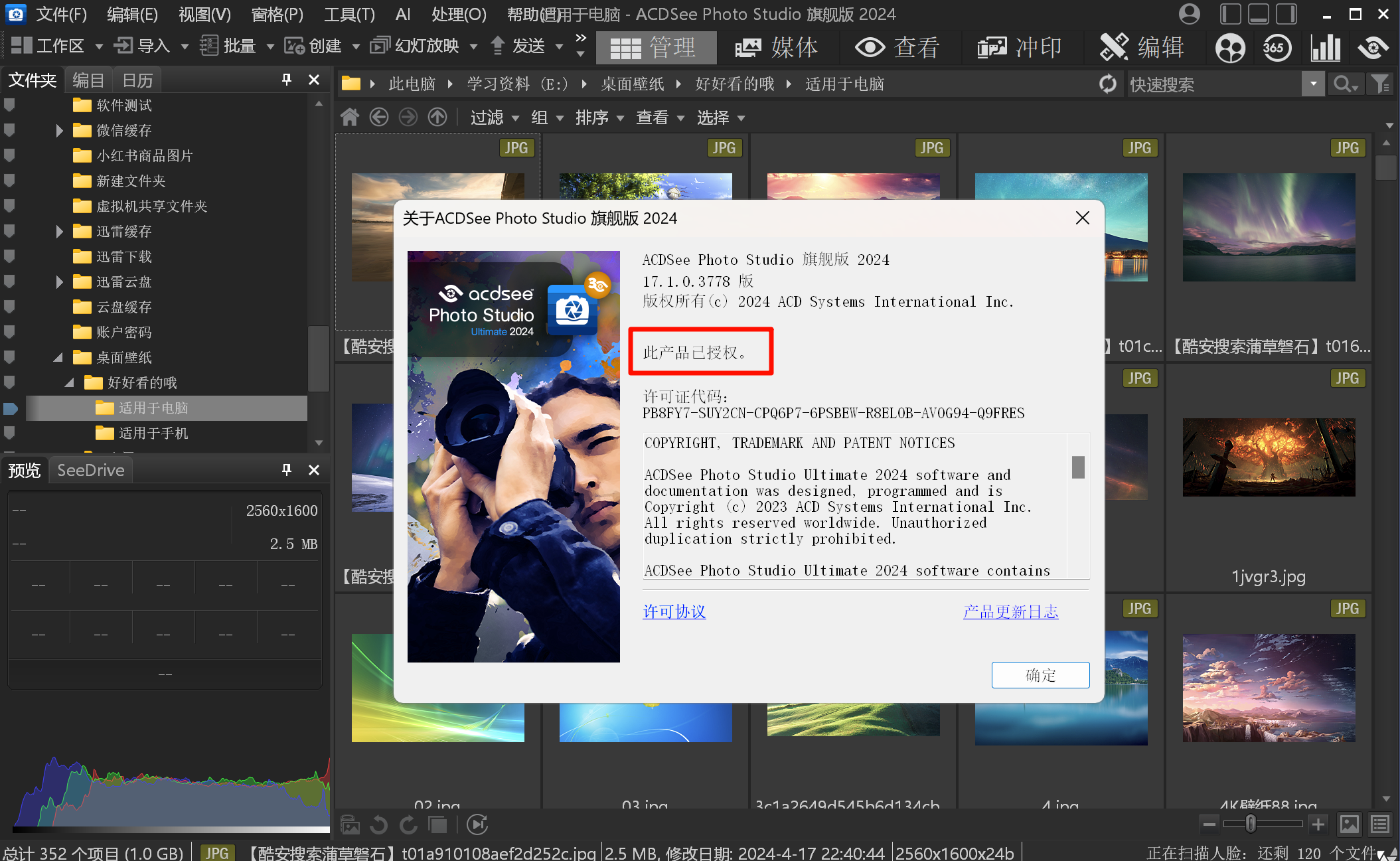Screen dimensions: 1400x861
Task: Open the People (人物) icon
Action: point(1230,47)
